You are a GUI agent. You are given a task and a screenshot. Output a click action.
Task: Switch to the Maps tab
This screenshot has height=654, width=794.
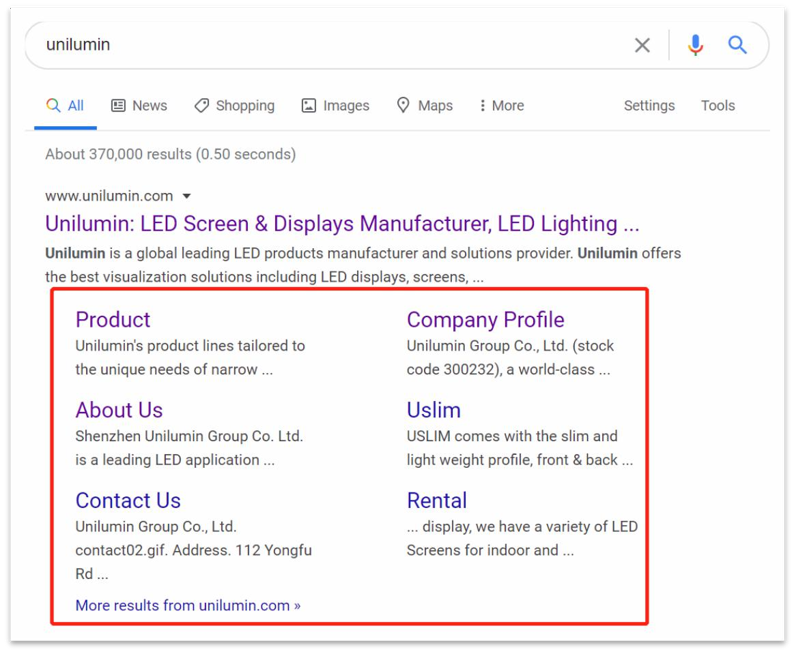pyautogui.click(x=425, y=105)
